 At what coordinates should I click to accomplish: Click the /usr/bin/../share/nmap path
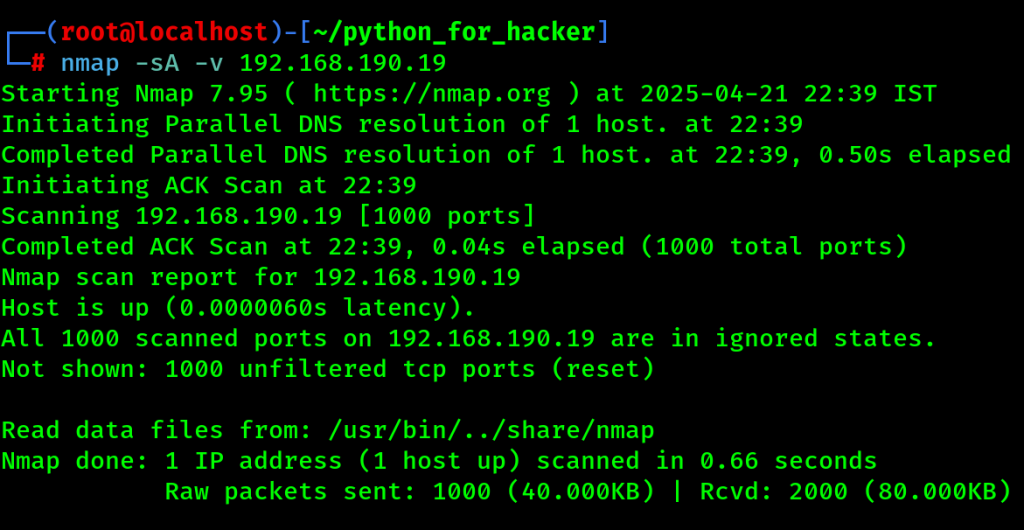click(491, 431)
